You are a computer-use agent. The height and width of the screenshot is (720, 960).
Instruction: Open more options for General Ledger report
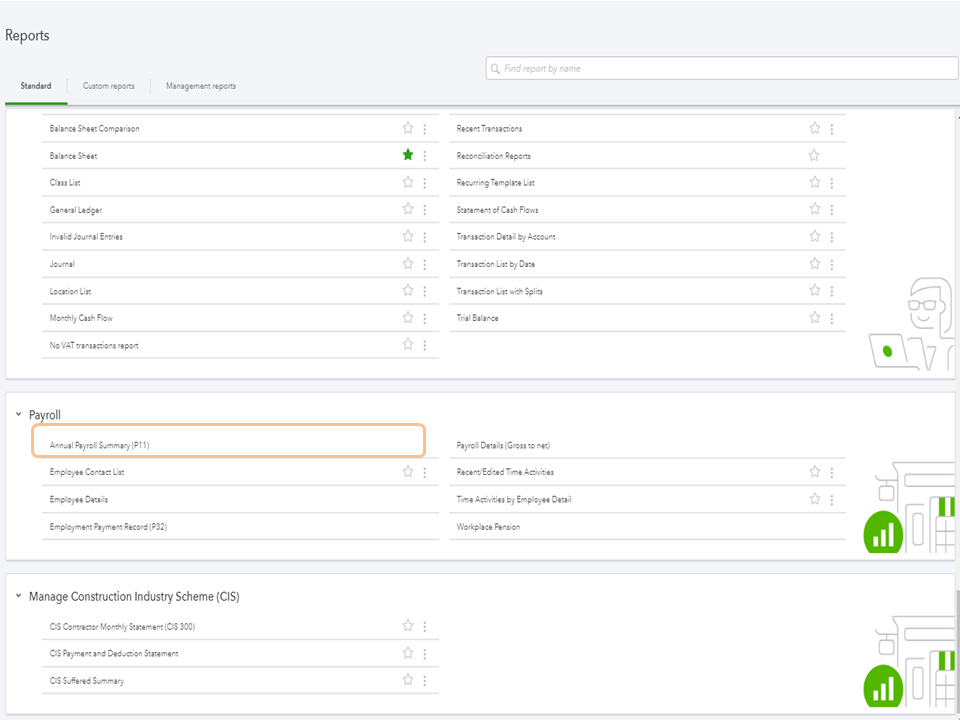425,210
